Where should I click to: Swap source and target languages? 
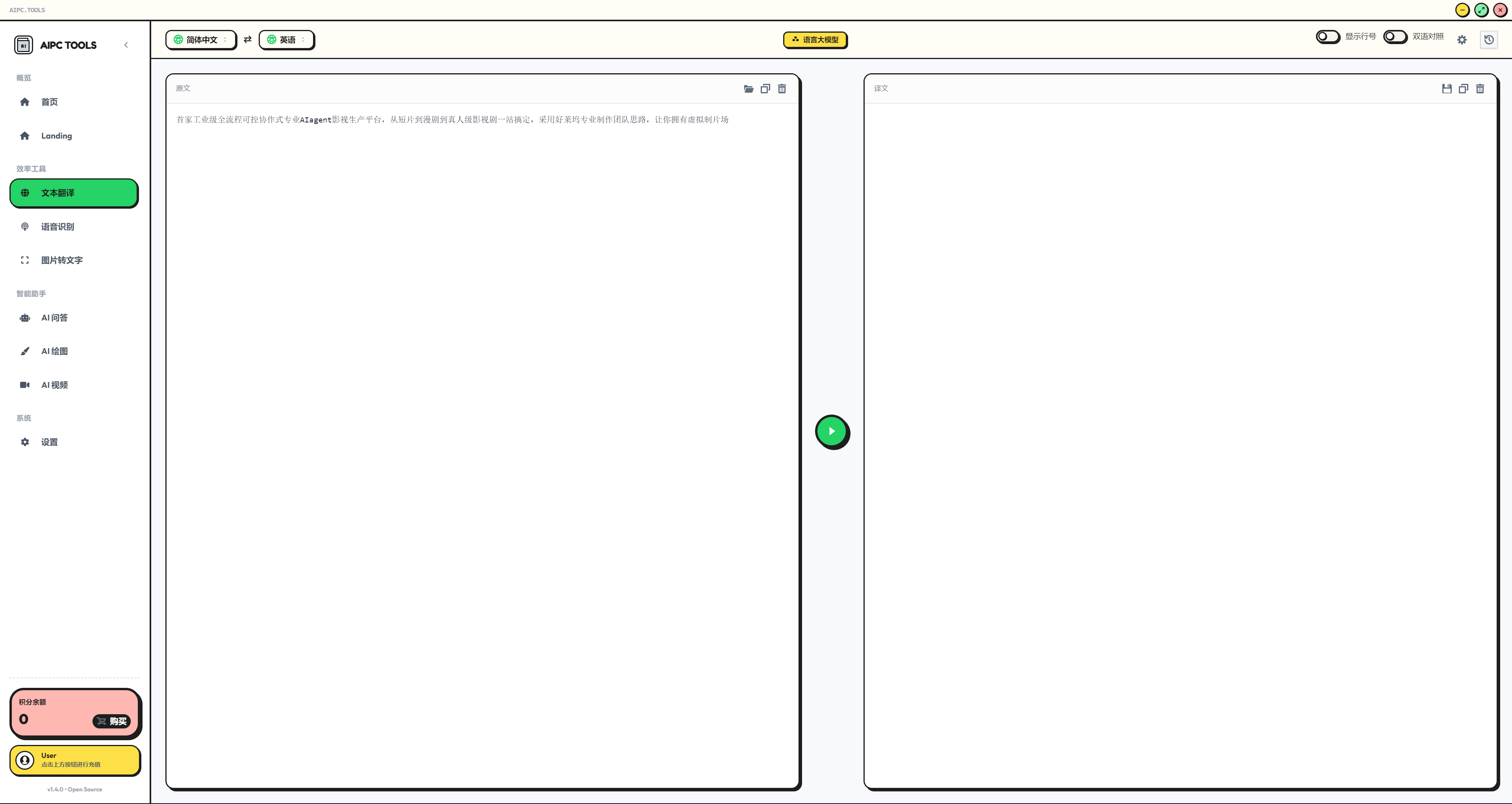click(x=248, y=39)
